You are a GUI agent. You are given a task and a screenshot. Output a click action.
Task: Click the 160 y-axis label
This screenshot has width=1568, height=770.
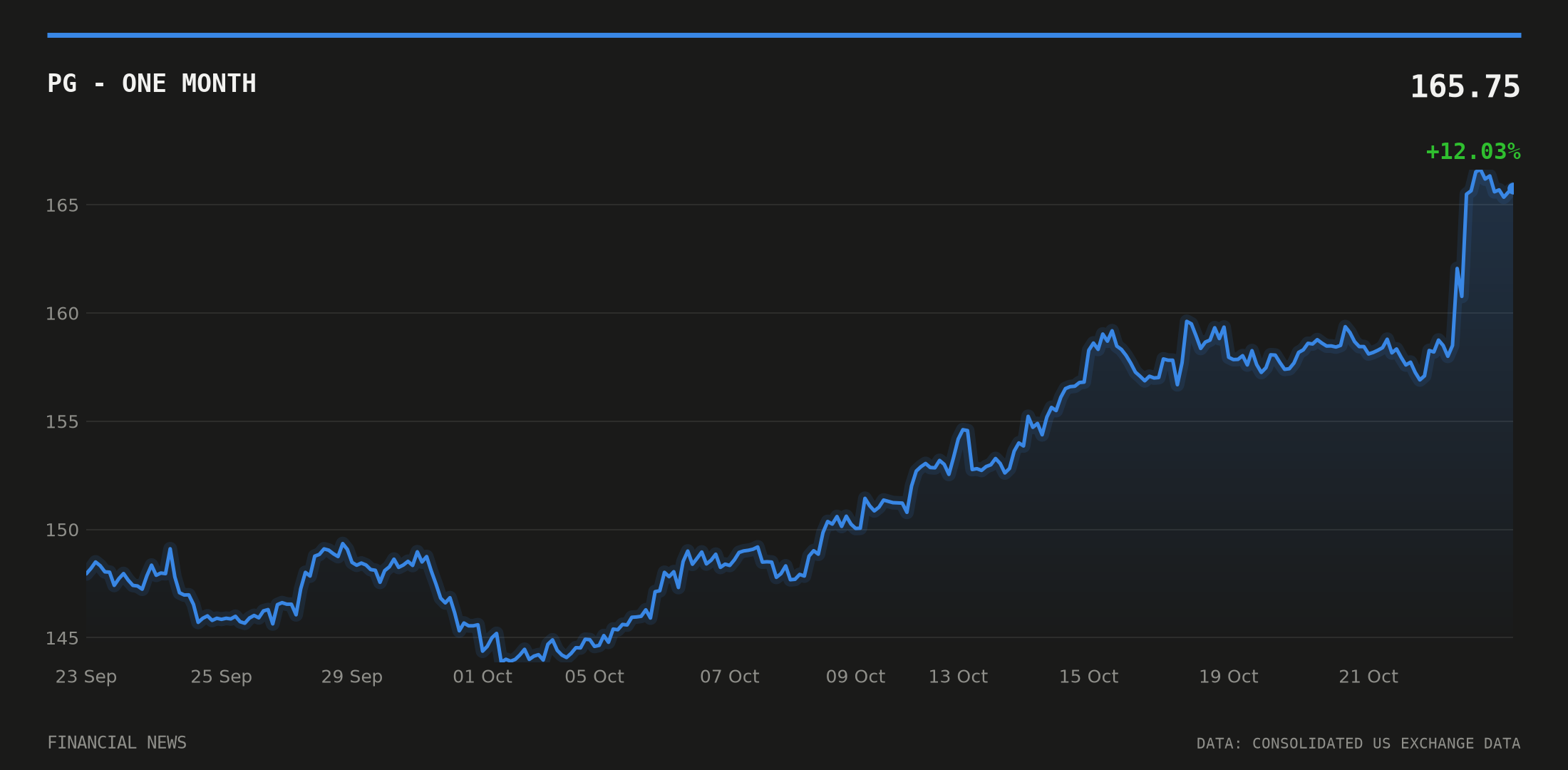pos(62,314)
